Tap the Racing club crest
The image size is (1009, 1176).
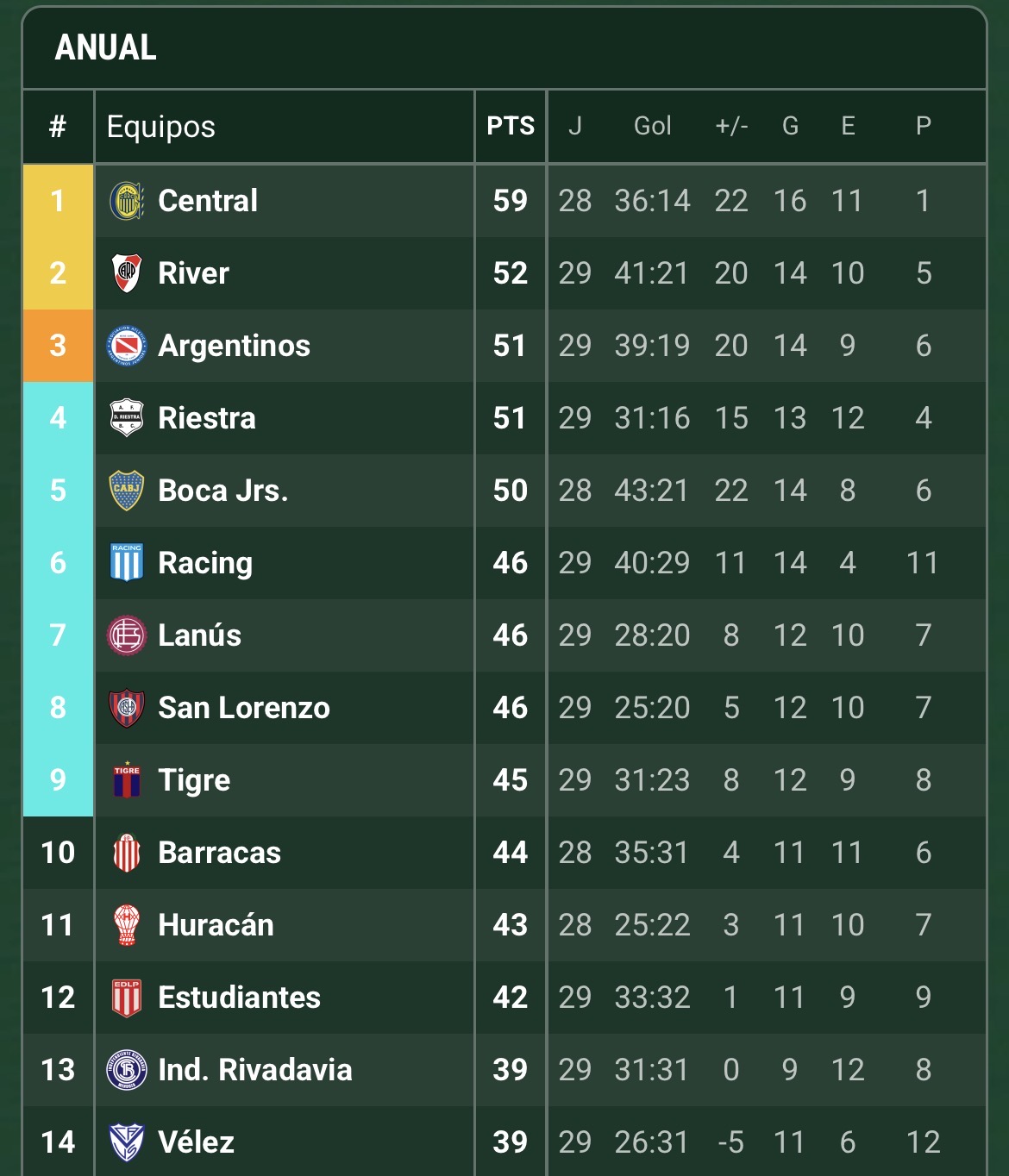127,563
